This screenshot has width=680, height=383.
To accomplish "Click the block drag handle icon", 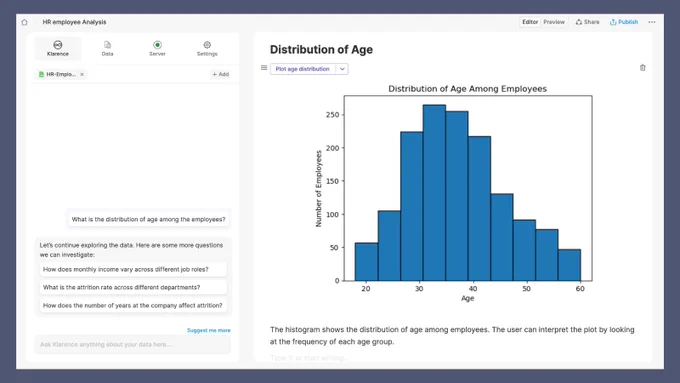I will point(264,68).
